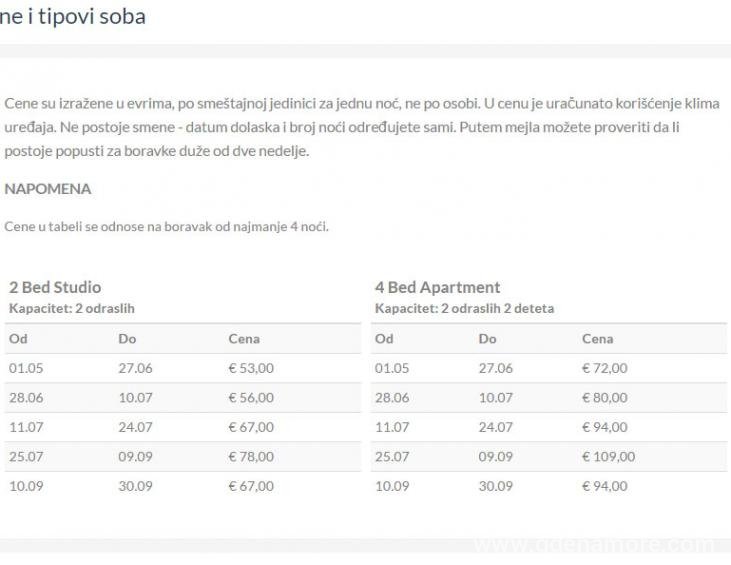
Task: Click the 'Do' column header in apartment table
Action: click(487, 339)
